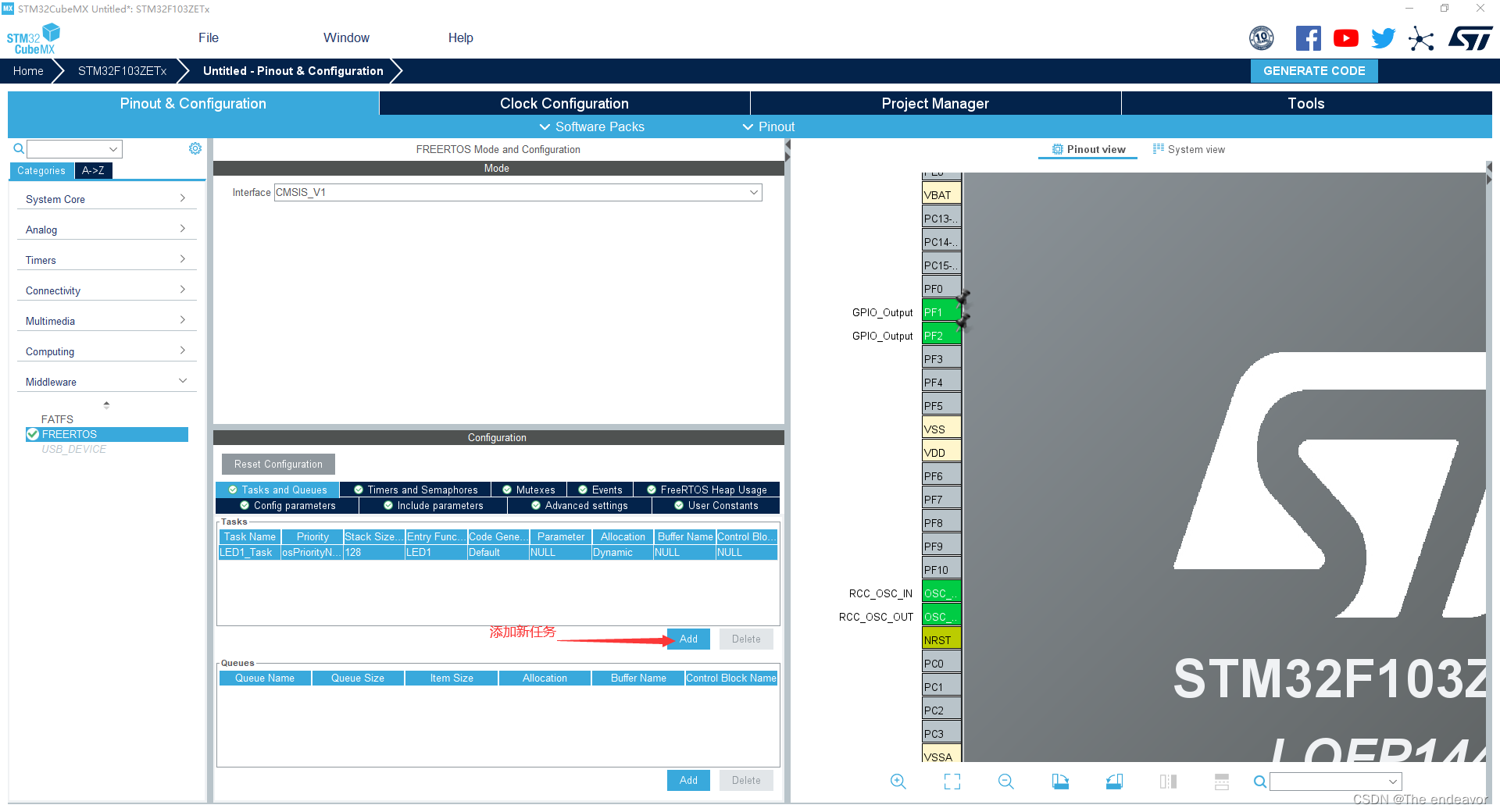Switch to the A->Z sorting tab
This screenshot has width=1500, height=812.
click(x=93, y=170)
